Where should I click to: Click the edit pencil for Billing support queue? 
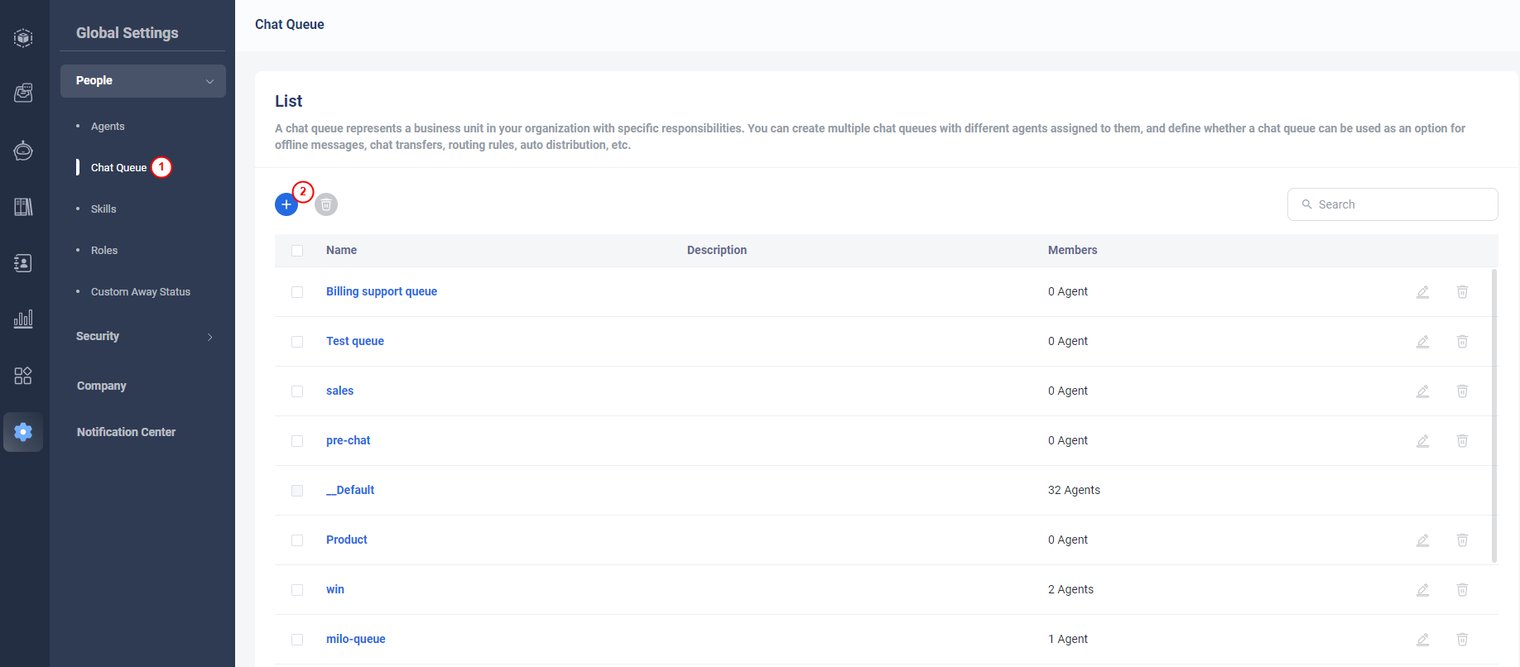1422,292
